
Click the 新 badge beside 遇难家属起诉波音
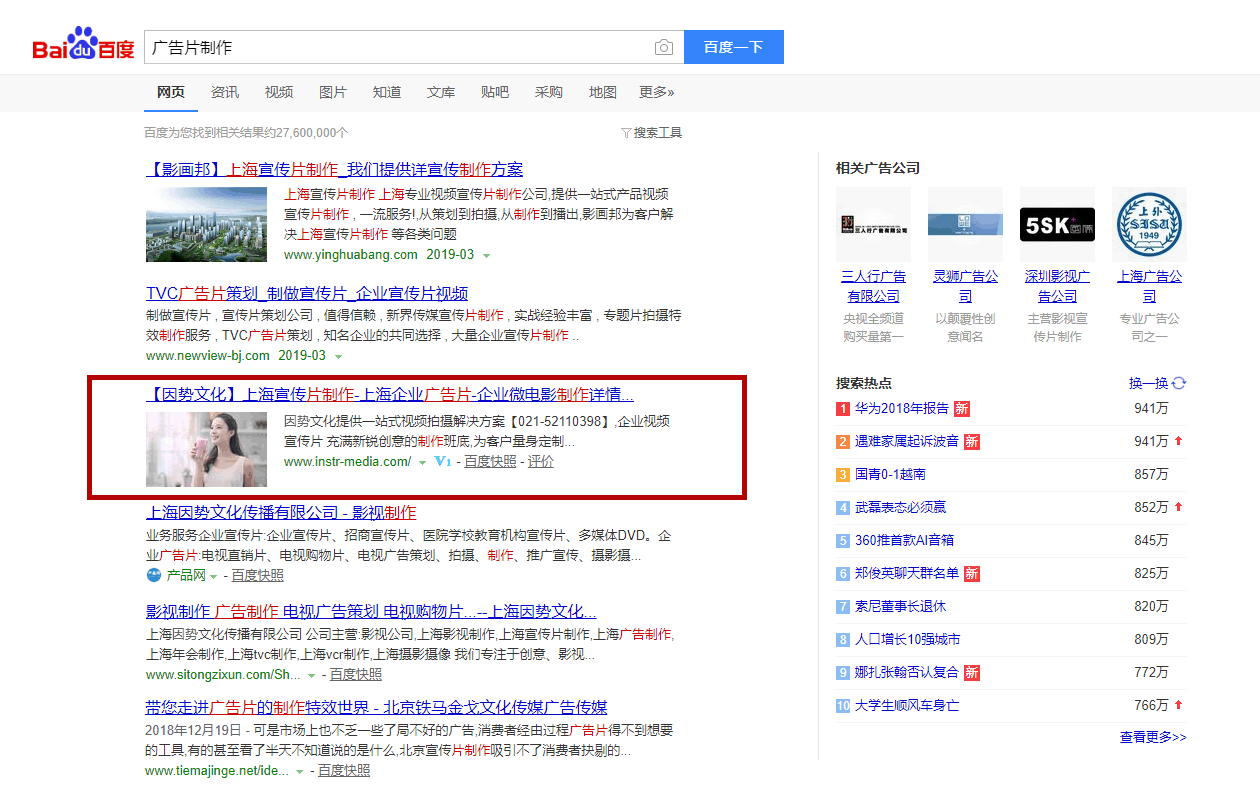click(972, 441)
